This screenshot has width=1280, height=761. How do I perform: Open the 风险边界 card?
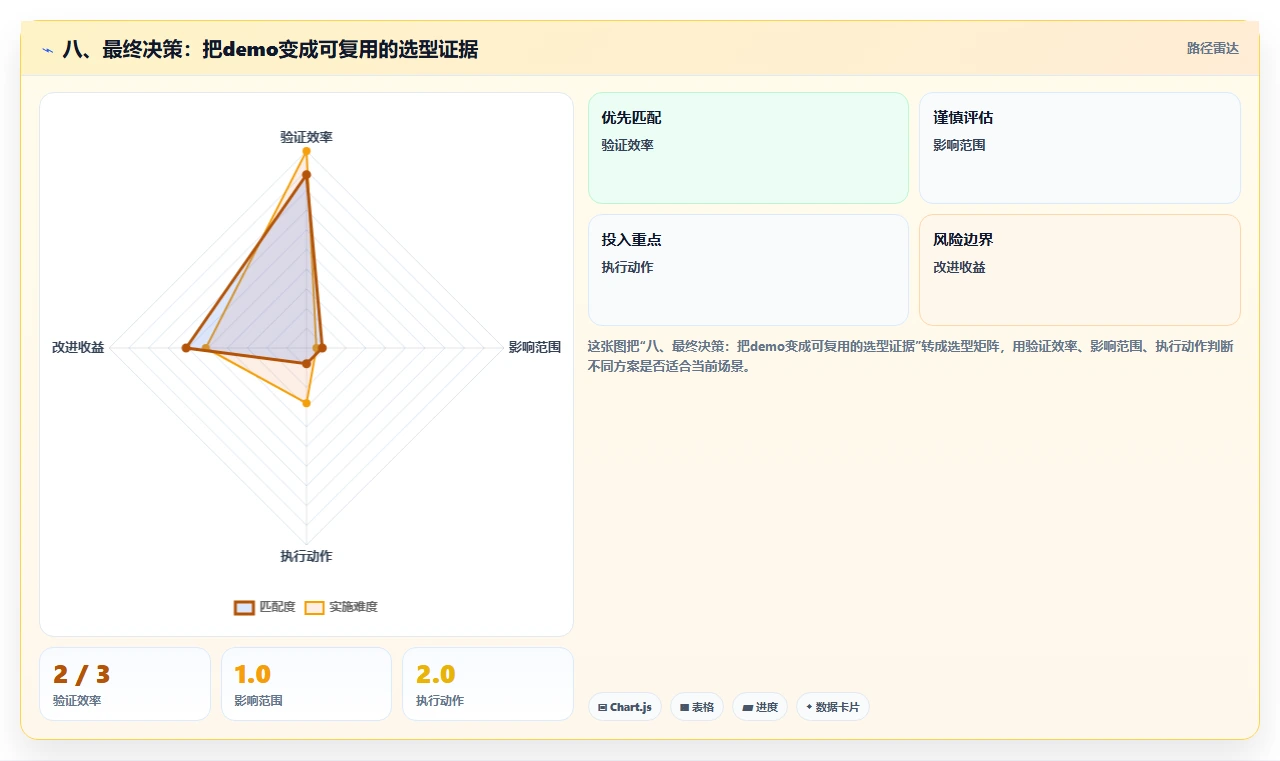point(1080,270)
